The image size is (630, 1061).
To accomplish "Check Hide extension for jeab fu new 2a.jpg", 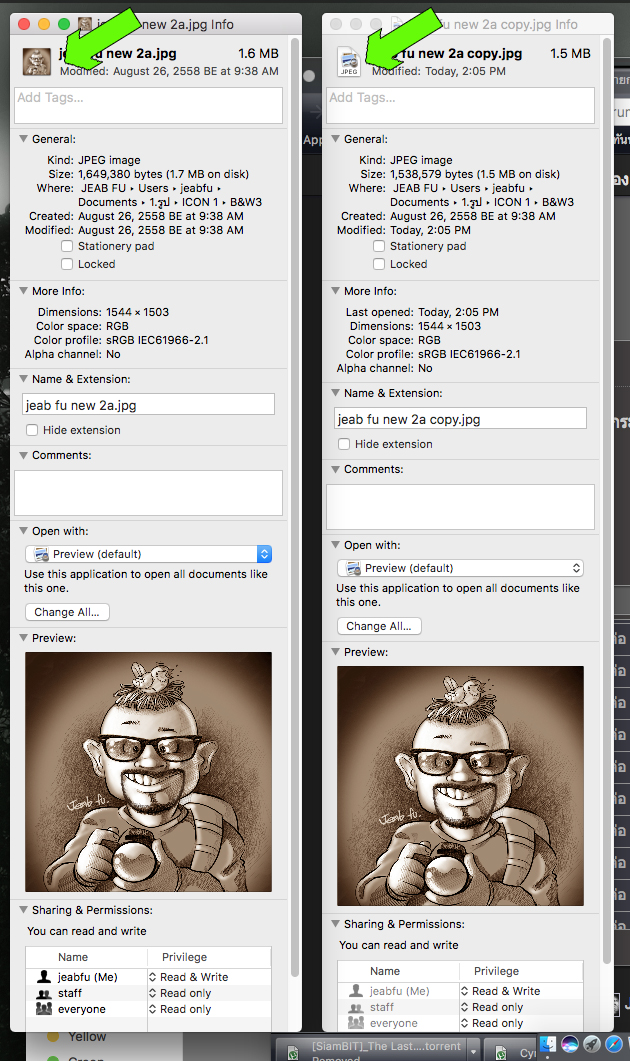I will click(x=32, y=430).
